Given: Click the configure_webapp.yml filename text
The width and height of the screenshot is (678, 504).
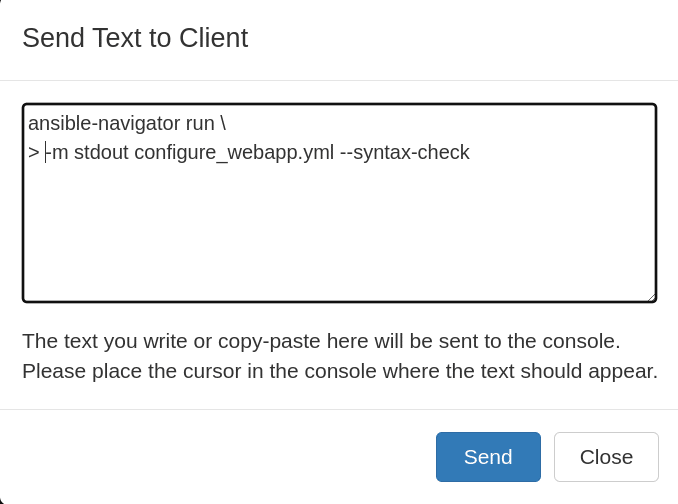Looking at the screenshot, I should [x=234, y=153].
